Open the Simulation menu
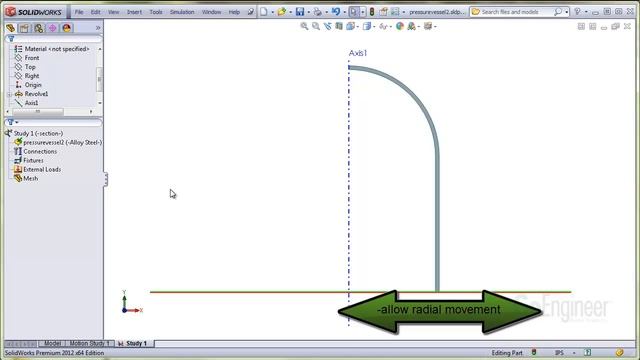Viewport: 640px width, 360px height. tap(182, 12)
